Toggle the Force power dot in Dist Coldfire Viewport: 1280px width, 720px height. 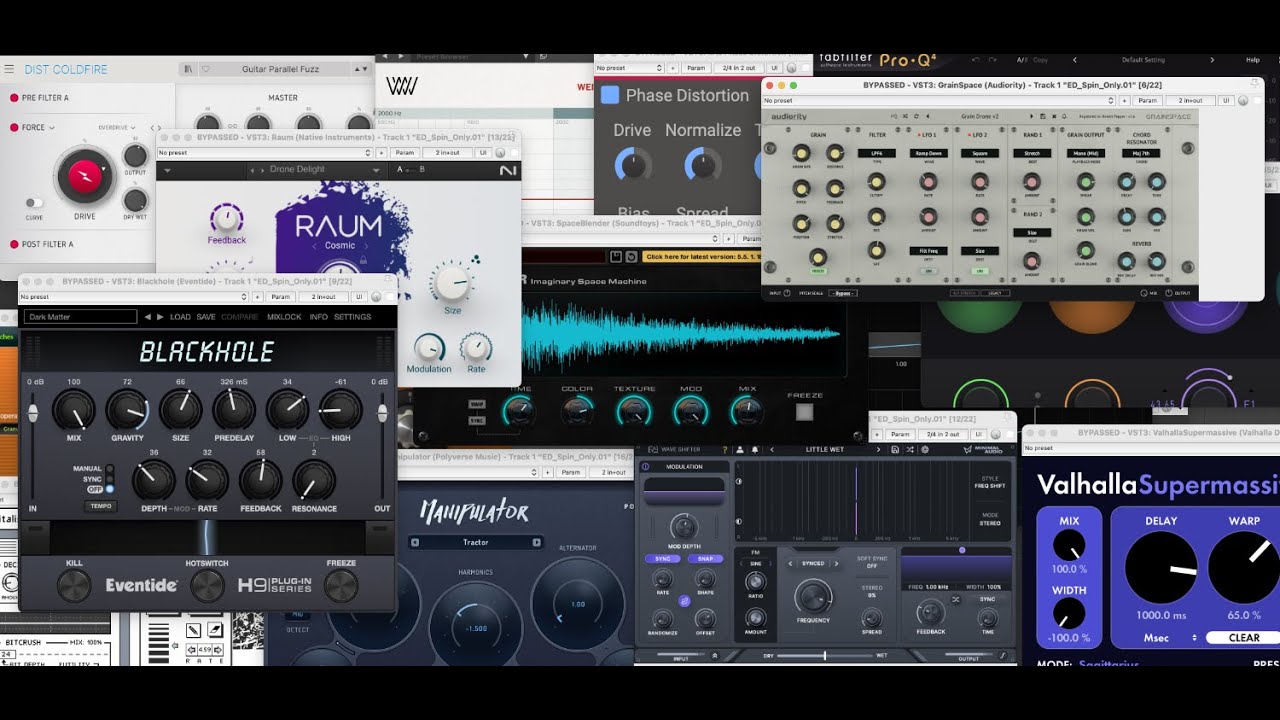pos(14,128)
